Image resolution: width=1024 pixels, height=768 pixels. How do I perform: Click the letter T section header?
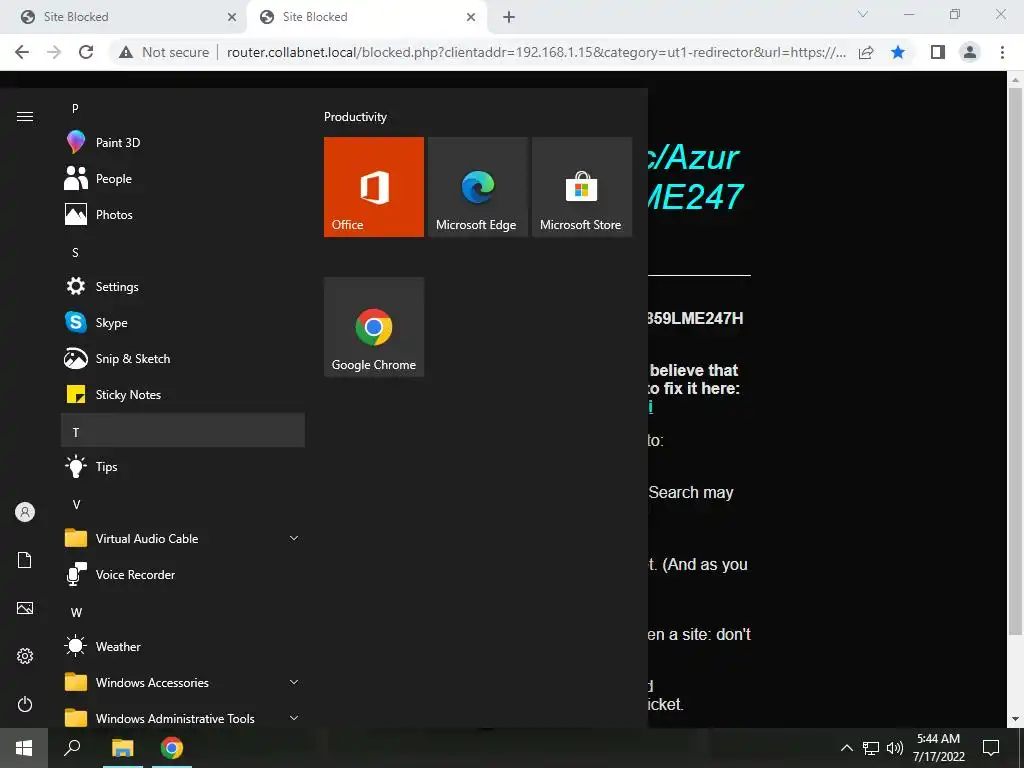(x=183, y=431)
